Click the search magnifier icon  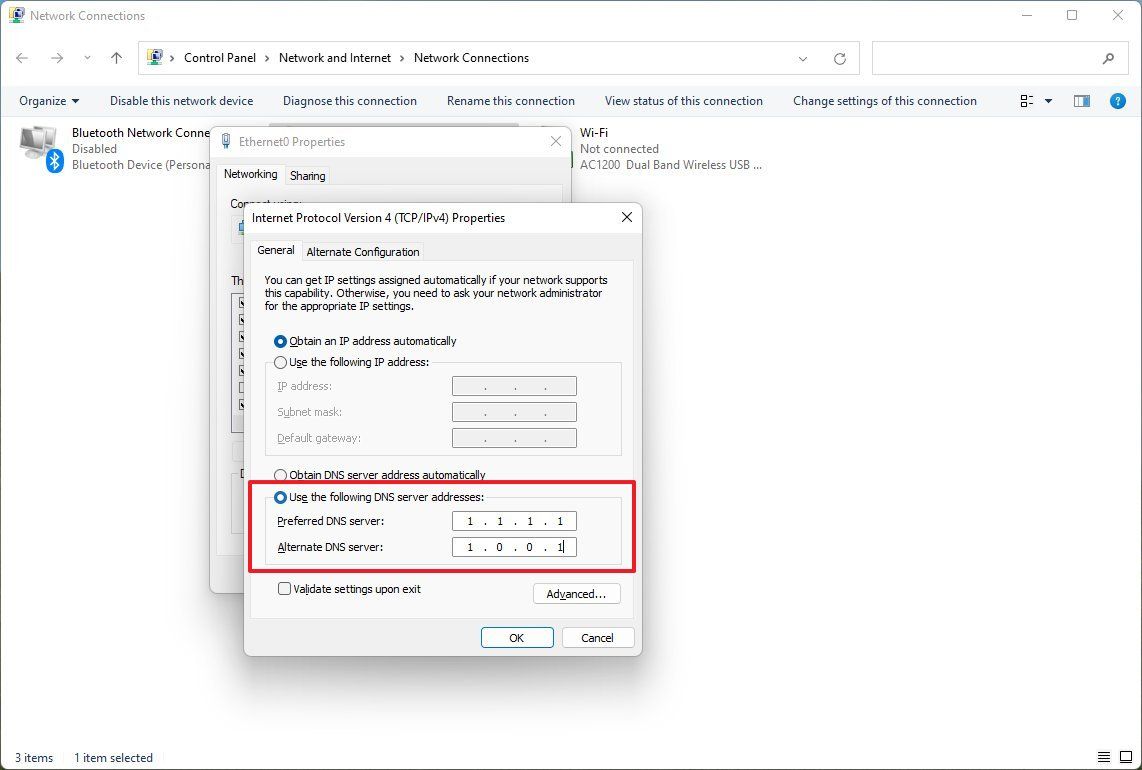pyautogui.click(x=1110, y=58)
